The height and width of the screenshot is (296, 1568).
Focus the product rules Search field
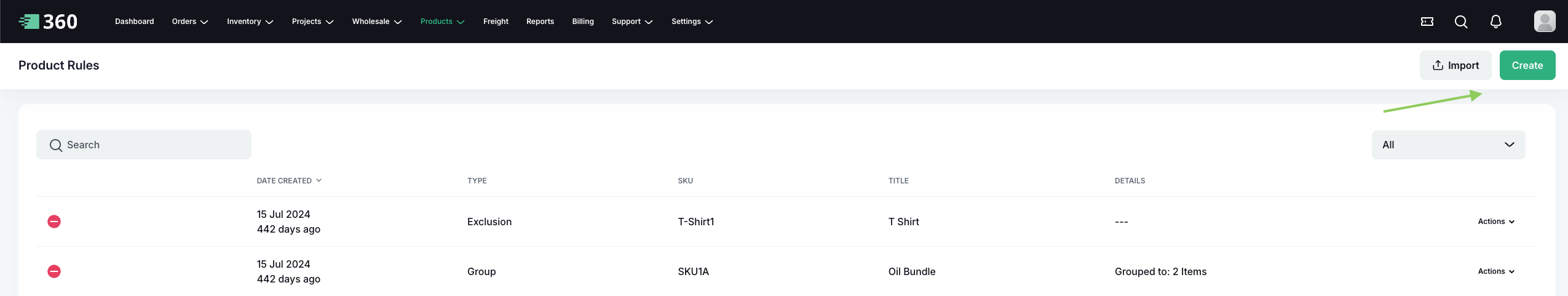144,145
